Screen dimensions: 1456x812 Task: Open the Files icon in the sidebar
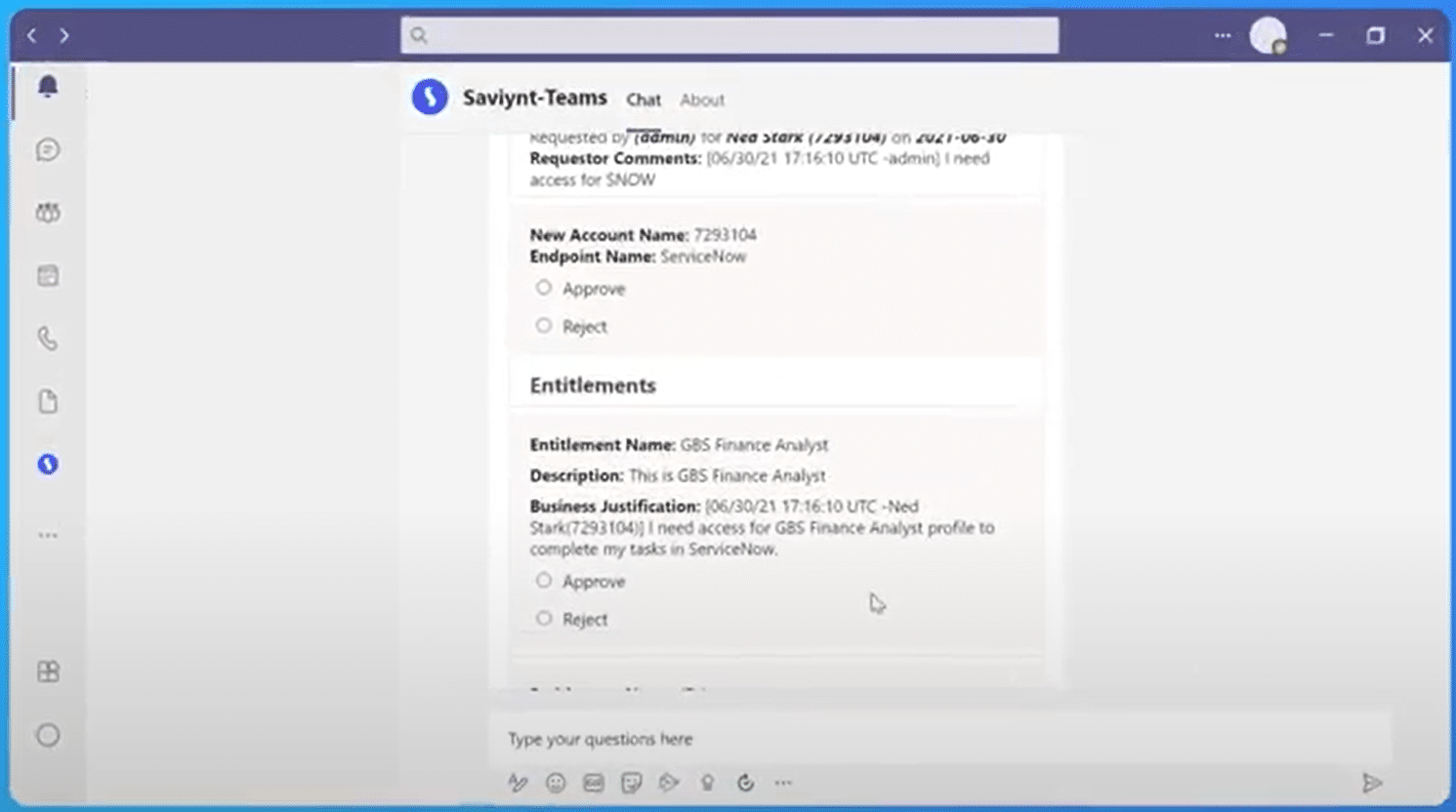click(47, 401)
